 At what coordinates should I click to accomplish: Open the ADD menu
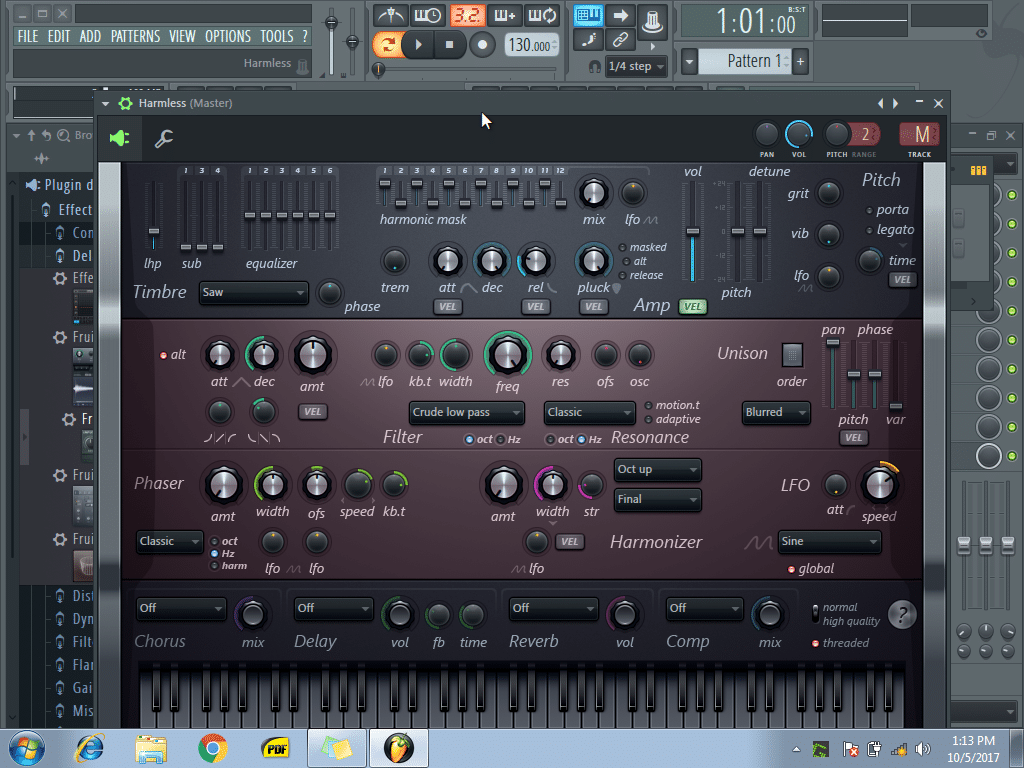(90, 37)
